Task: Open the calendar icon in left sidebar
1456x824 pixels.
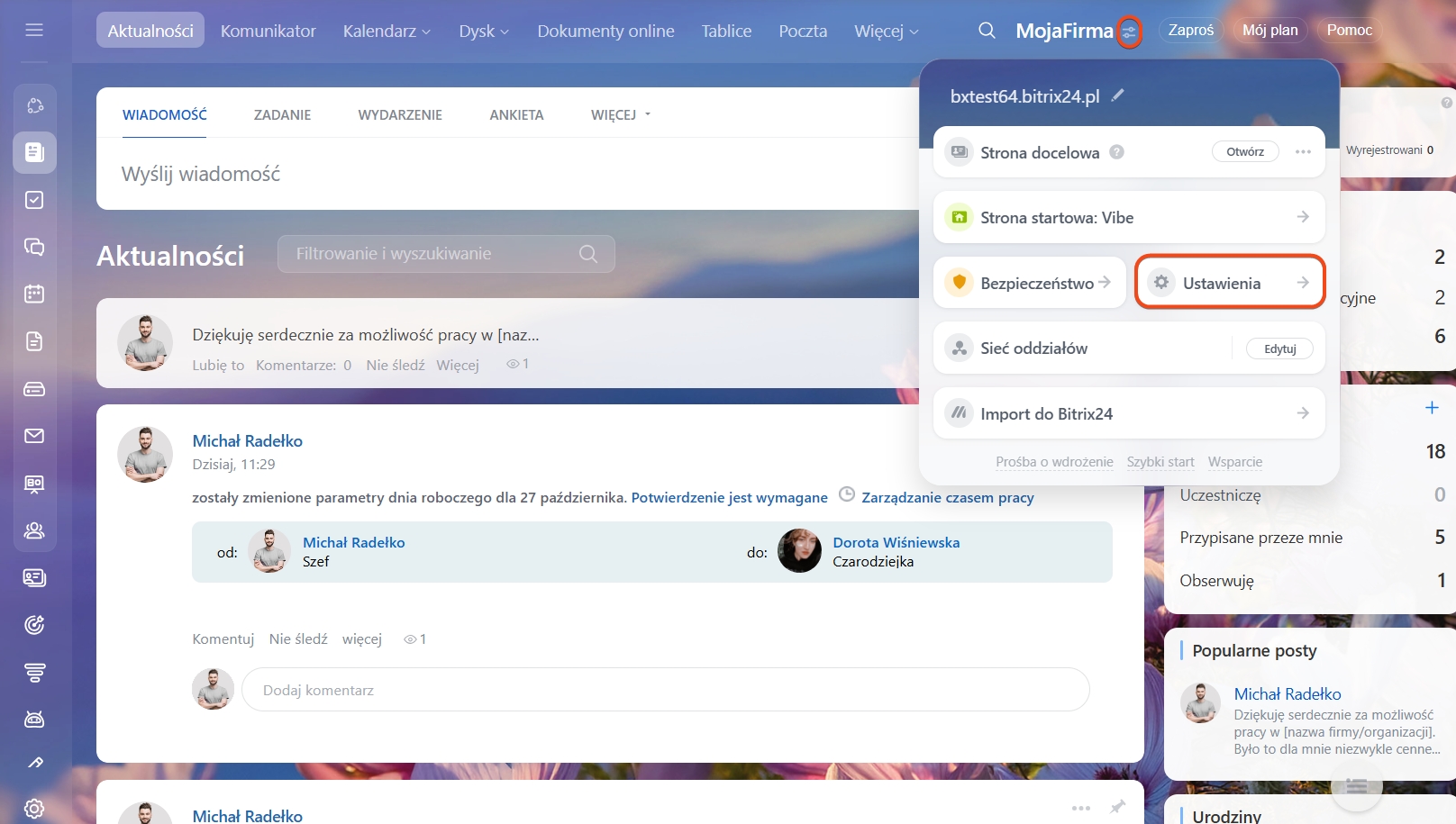Action: (34, 294)
